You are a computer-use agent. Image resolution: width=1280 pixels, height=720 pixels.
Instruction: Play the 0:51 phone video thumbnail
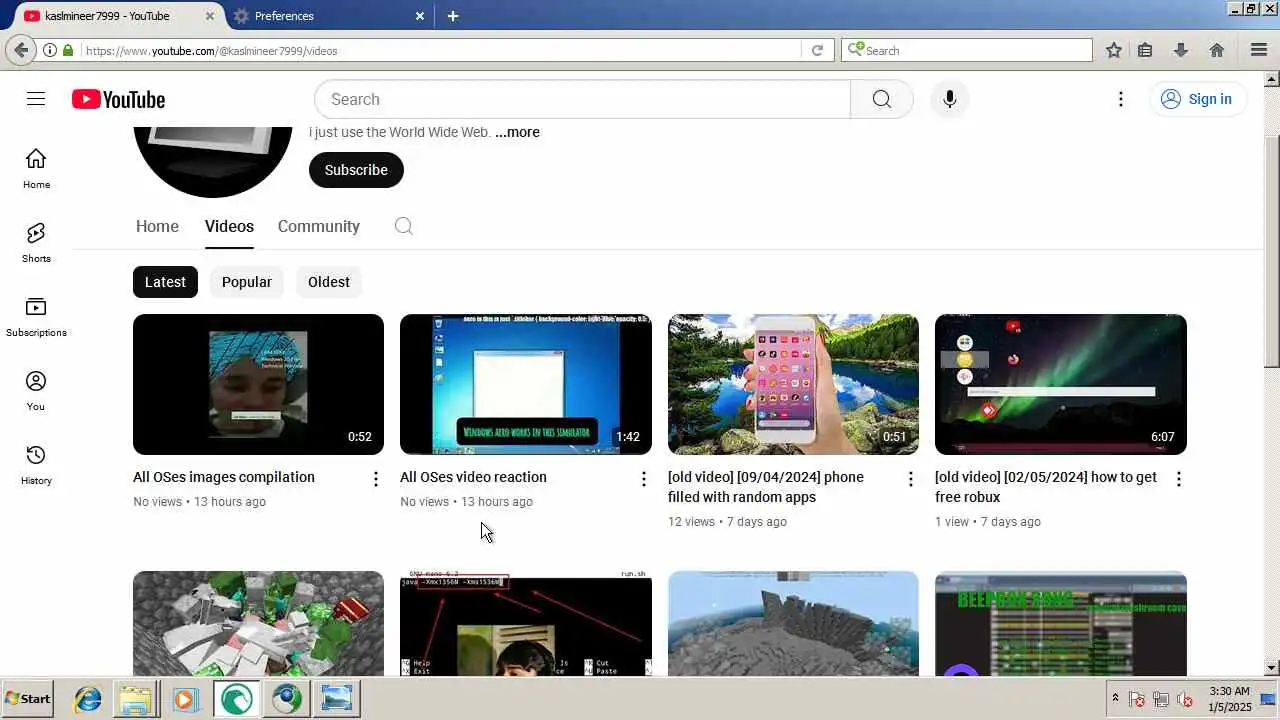pyautogui.click(x=793, y=384)
